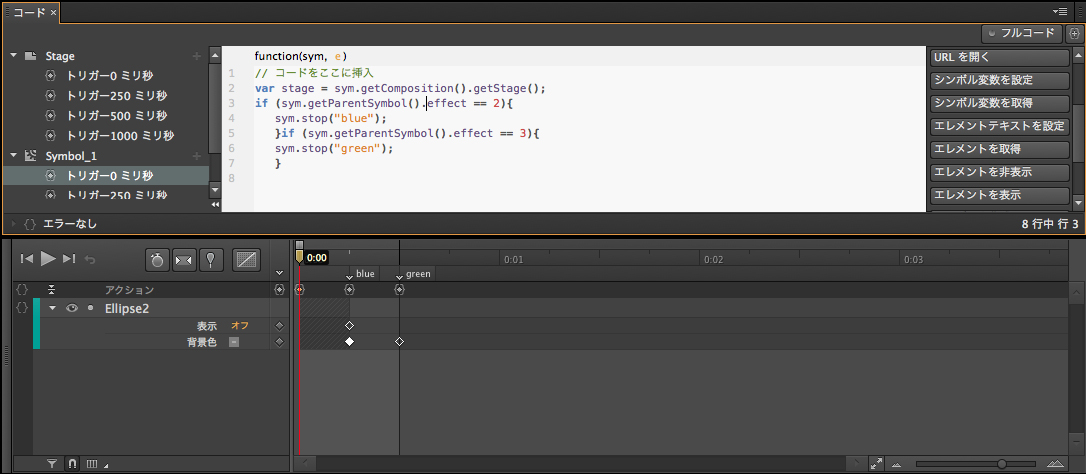Screen dimensions: 1086x474
Task: Toggle the lock dot for Ellipse2
Action: [90, 308]
